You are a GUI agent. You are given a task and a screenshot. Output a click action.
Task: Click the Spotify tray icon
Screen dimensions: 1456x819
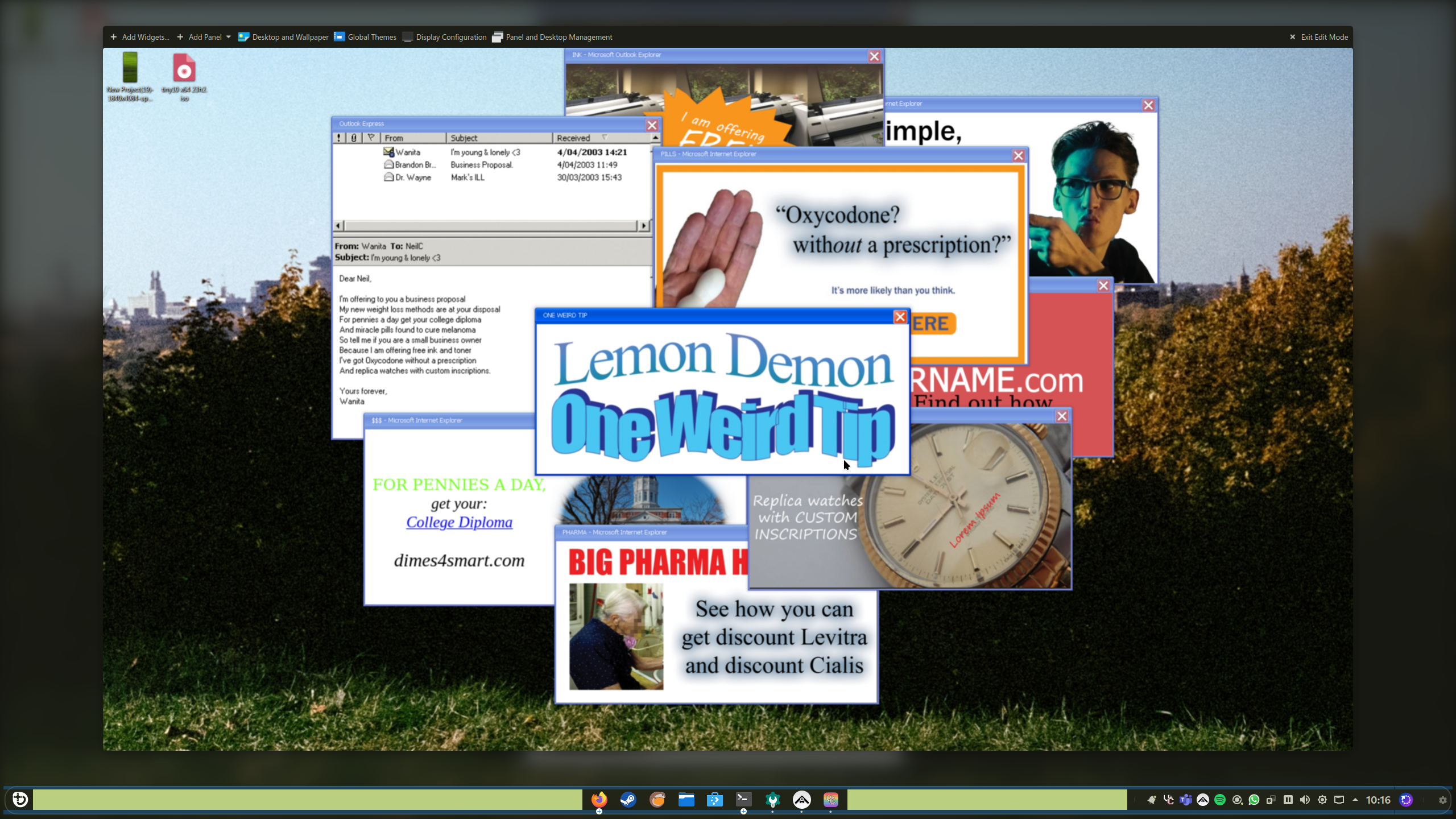(x=1220, y=800)
